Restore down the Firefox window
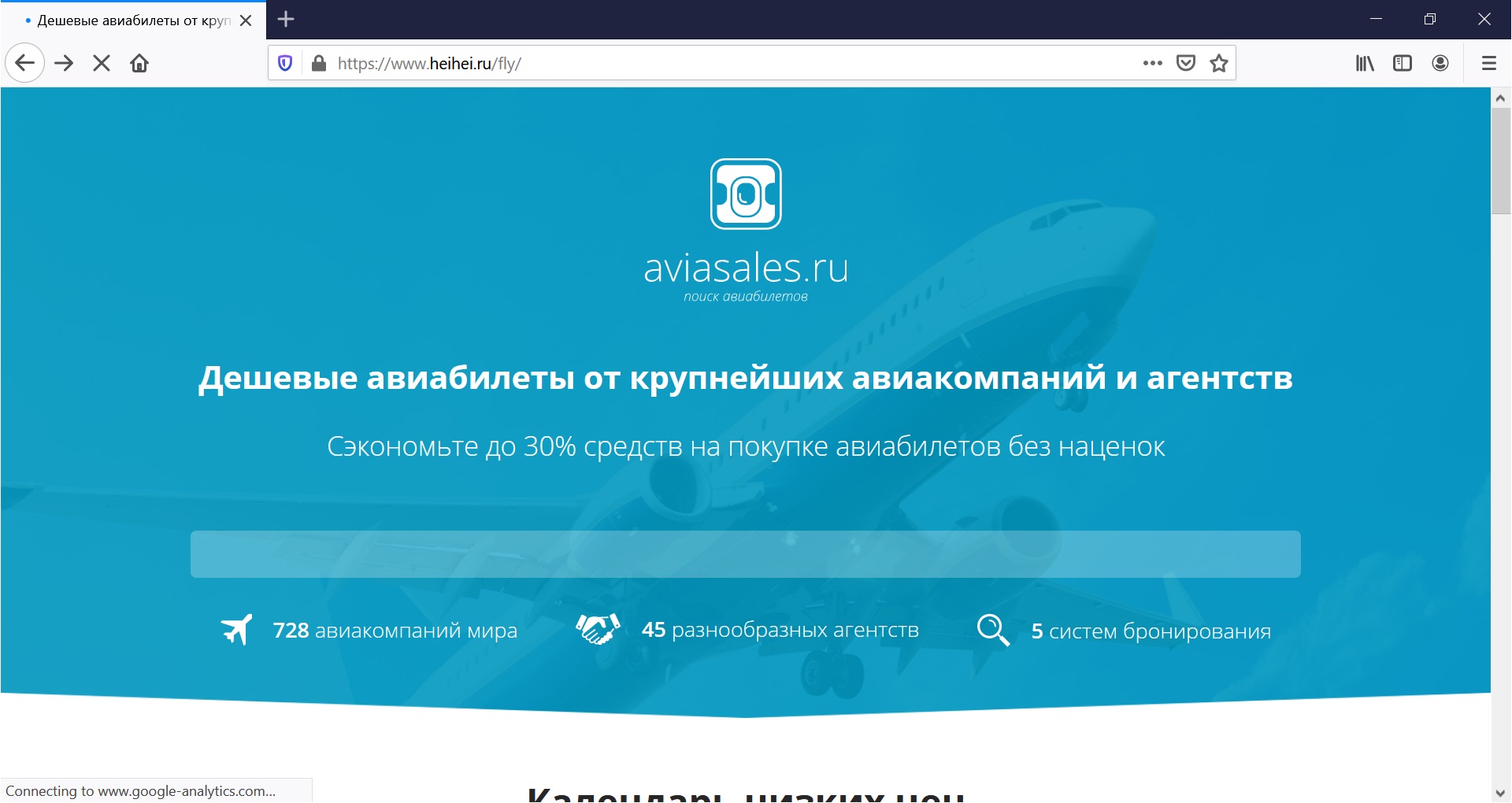Viewport: 1512px width, 803px height. (1430, 19)
